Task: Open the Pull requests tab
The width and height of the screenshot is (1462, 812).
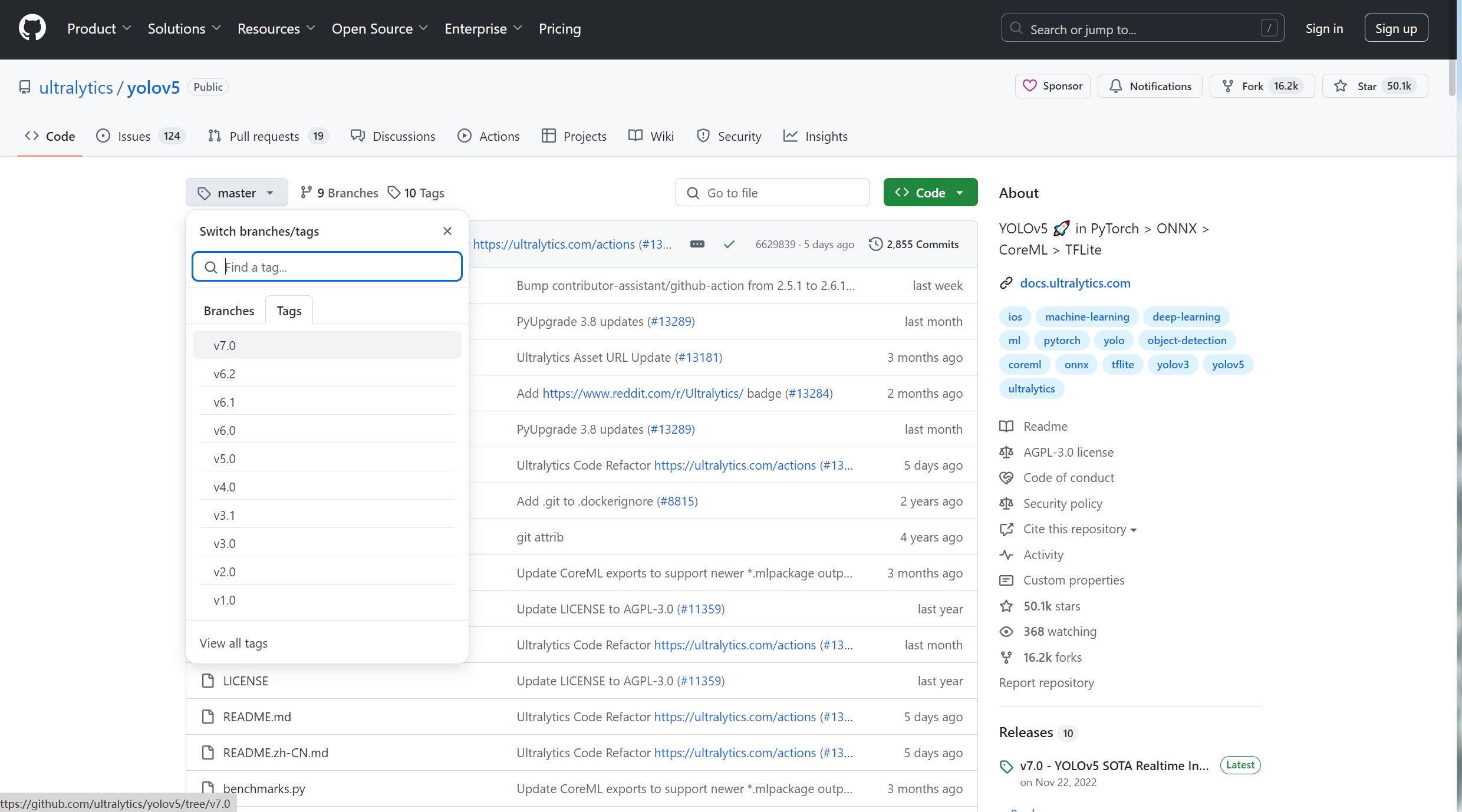Action: pyautogui.click(x=268, y=136)
